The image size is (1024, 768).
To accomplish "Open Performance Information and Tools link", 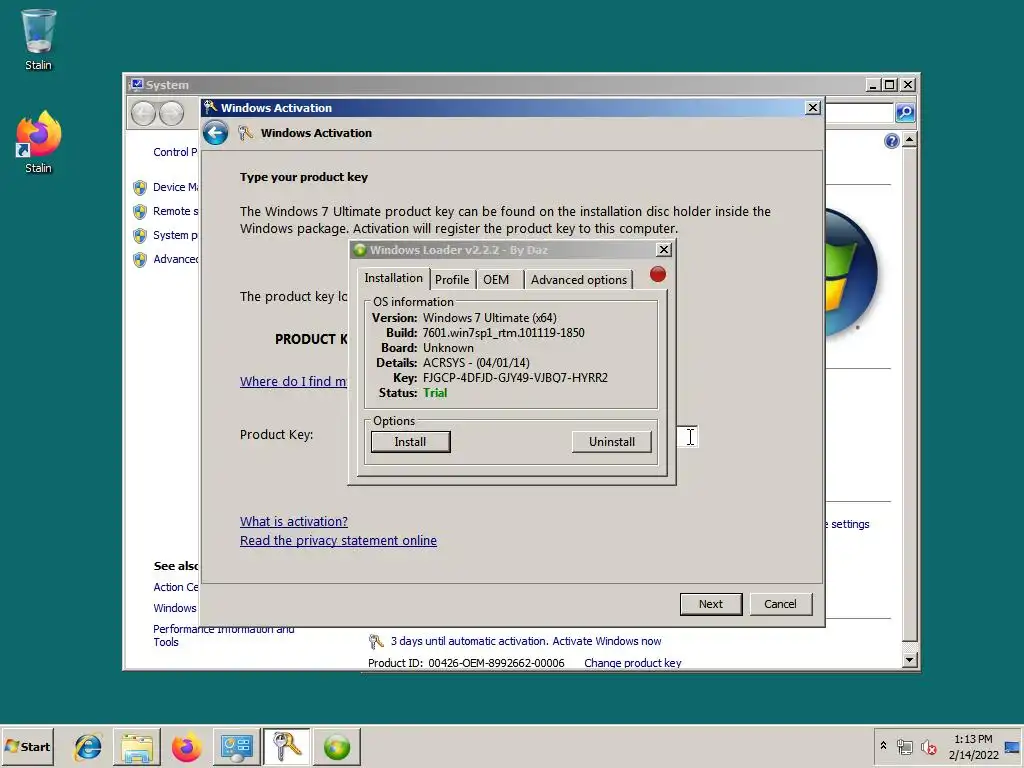I will 223,635.
